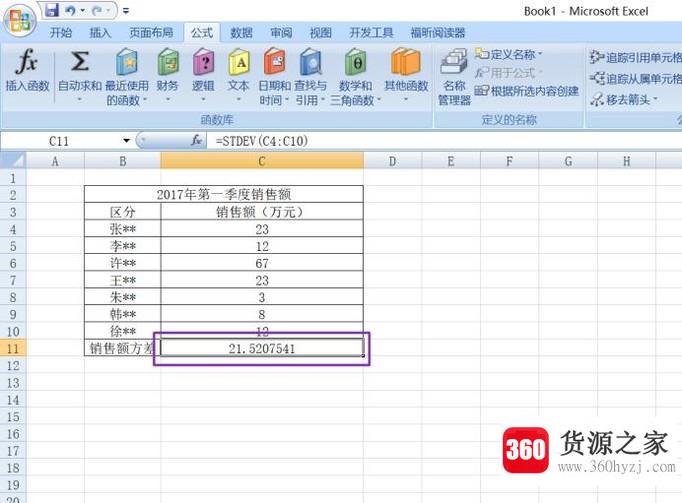This screenshot has width=682, height=503.
Task: Redo the last action
Action: pyautogui.click(x=97, y=10)
